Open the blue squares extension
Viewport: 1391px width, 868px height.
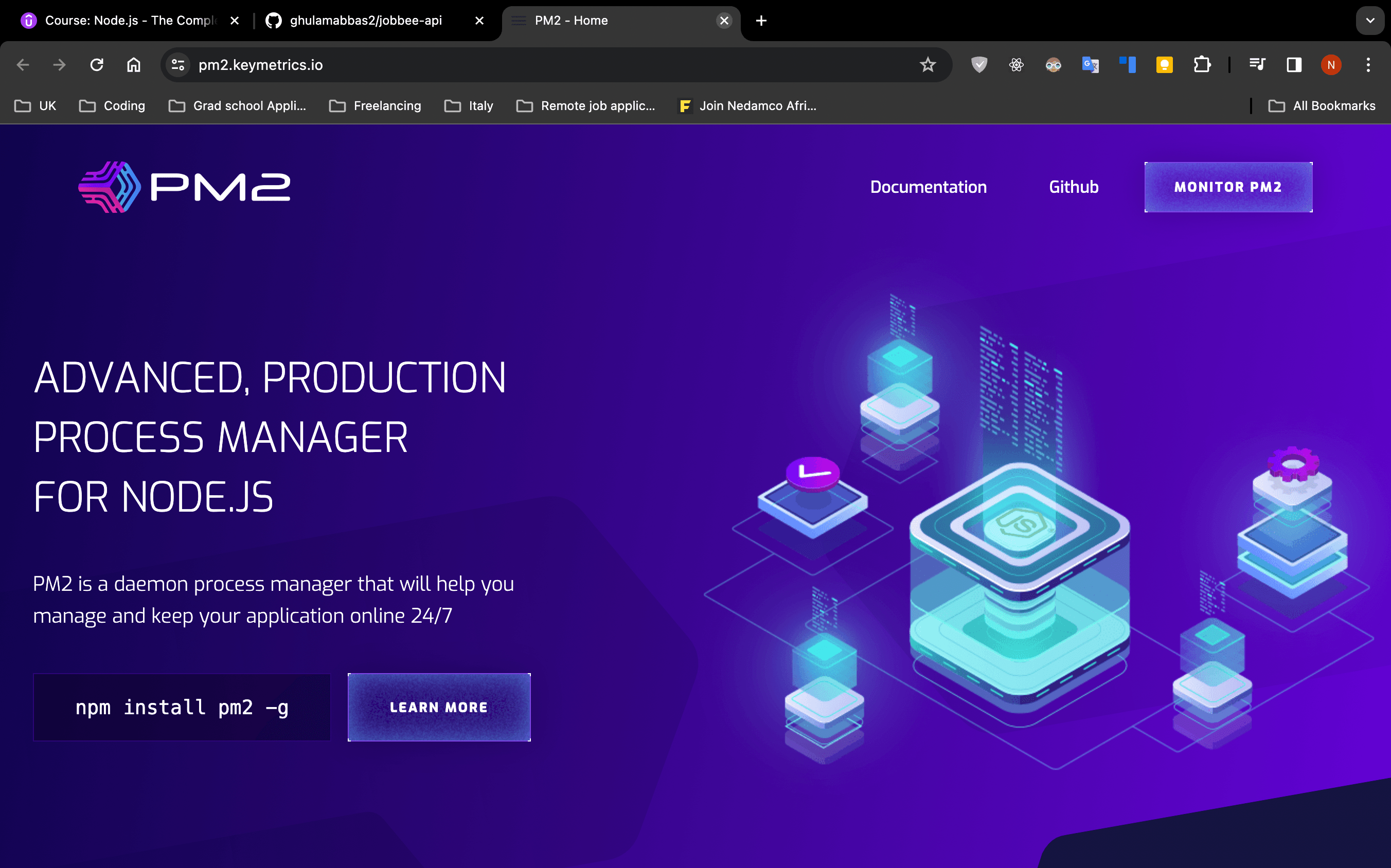(x=1128, y=65)
